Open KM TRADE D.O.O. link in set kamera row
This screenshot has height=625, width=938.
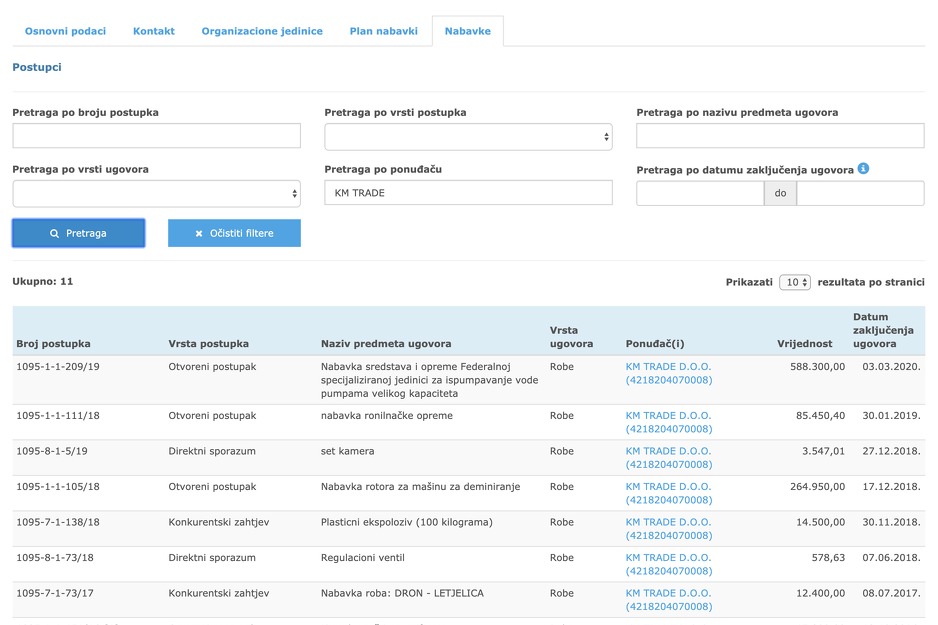tap(668, 451)
